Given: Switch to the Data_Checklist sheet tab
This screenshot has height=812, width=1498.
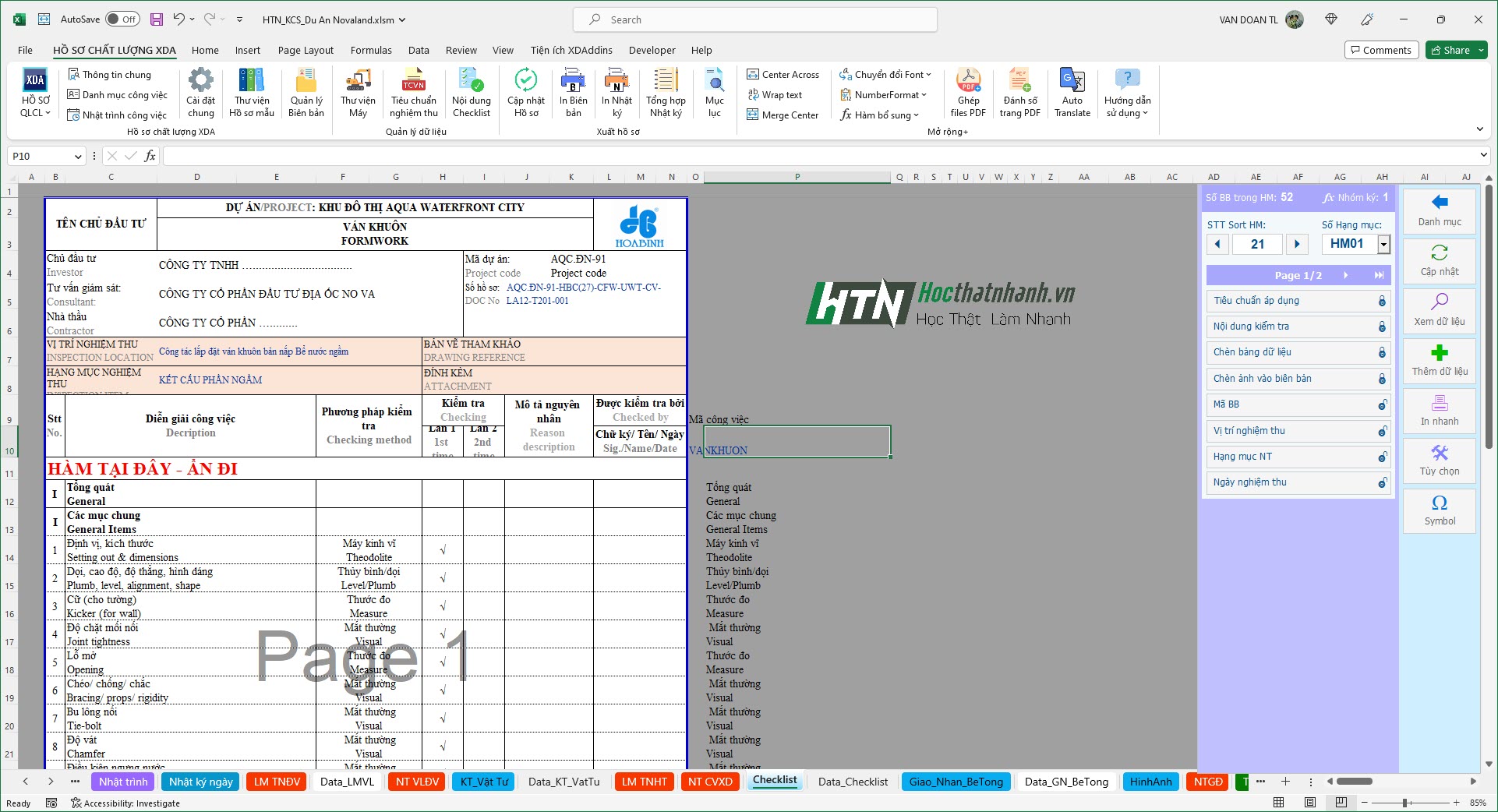Looking at the screenshot, I should (852, 782).
